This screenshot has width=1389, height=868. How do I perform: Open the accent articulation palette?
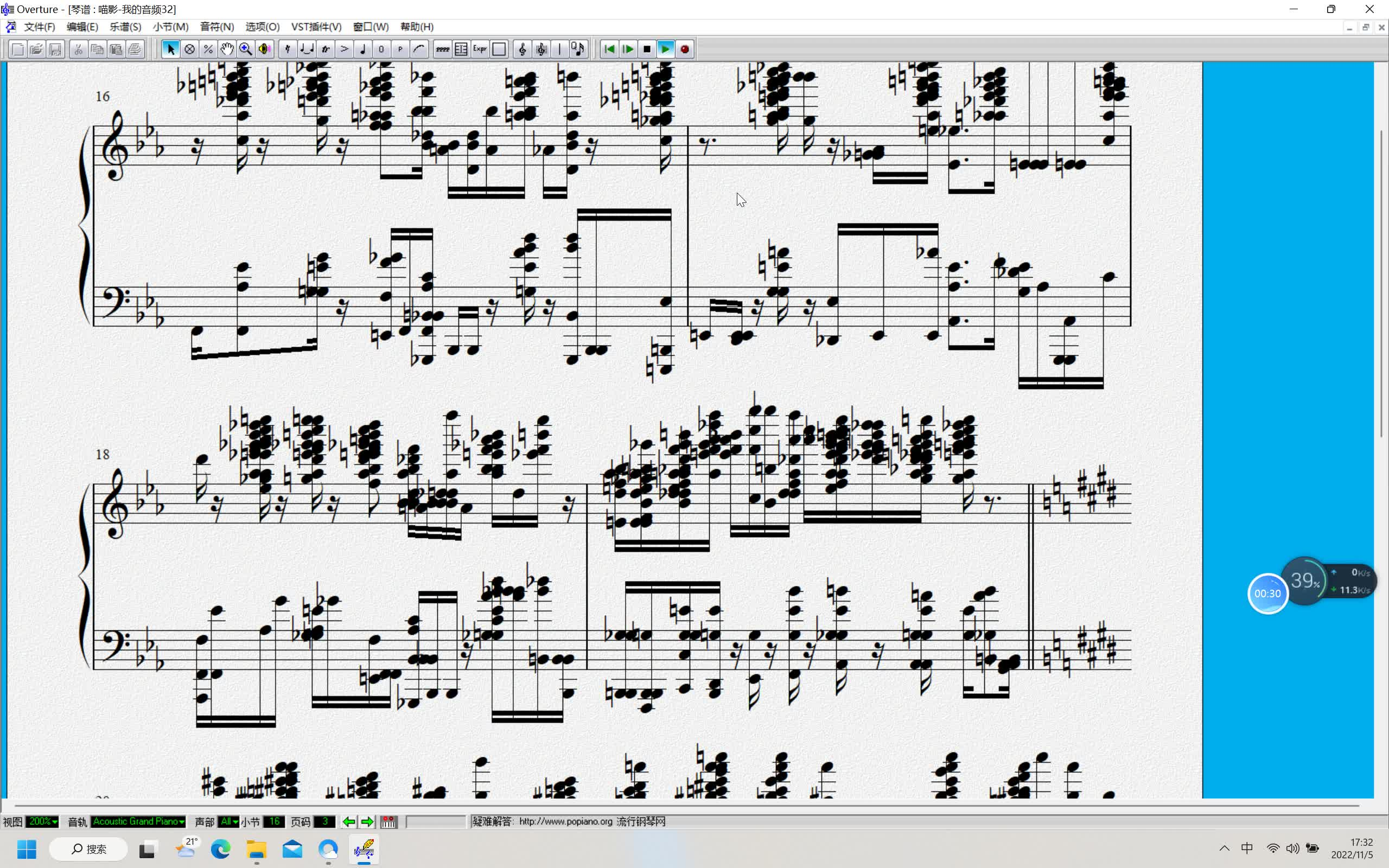345,49
